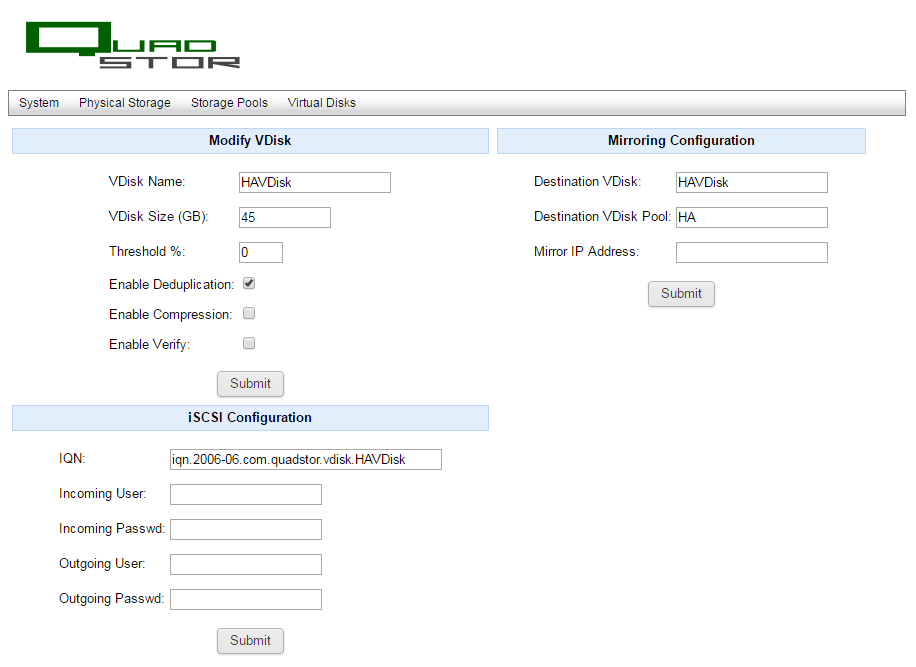Click the Enable Deduplication label

(x=171, y=284)
